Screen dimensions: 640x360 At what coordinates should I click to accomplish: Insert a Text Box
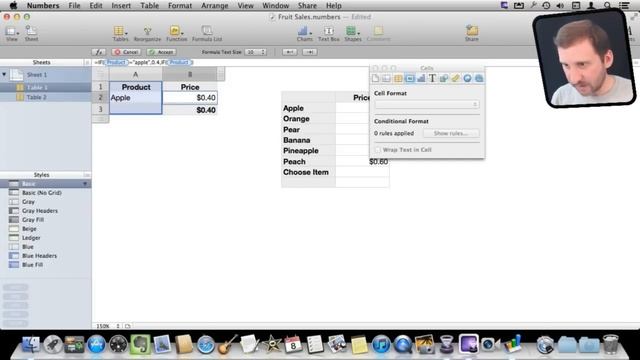point(329,33)
